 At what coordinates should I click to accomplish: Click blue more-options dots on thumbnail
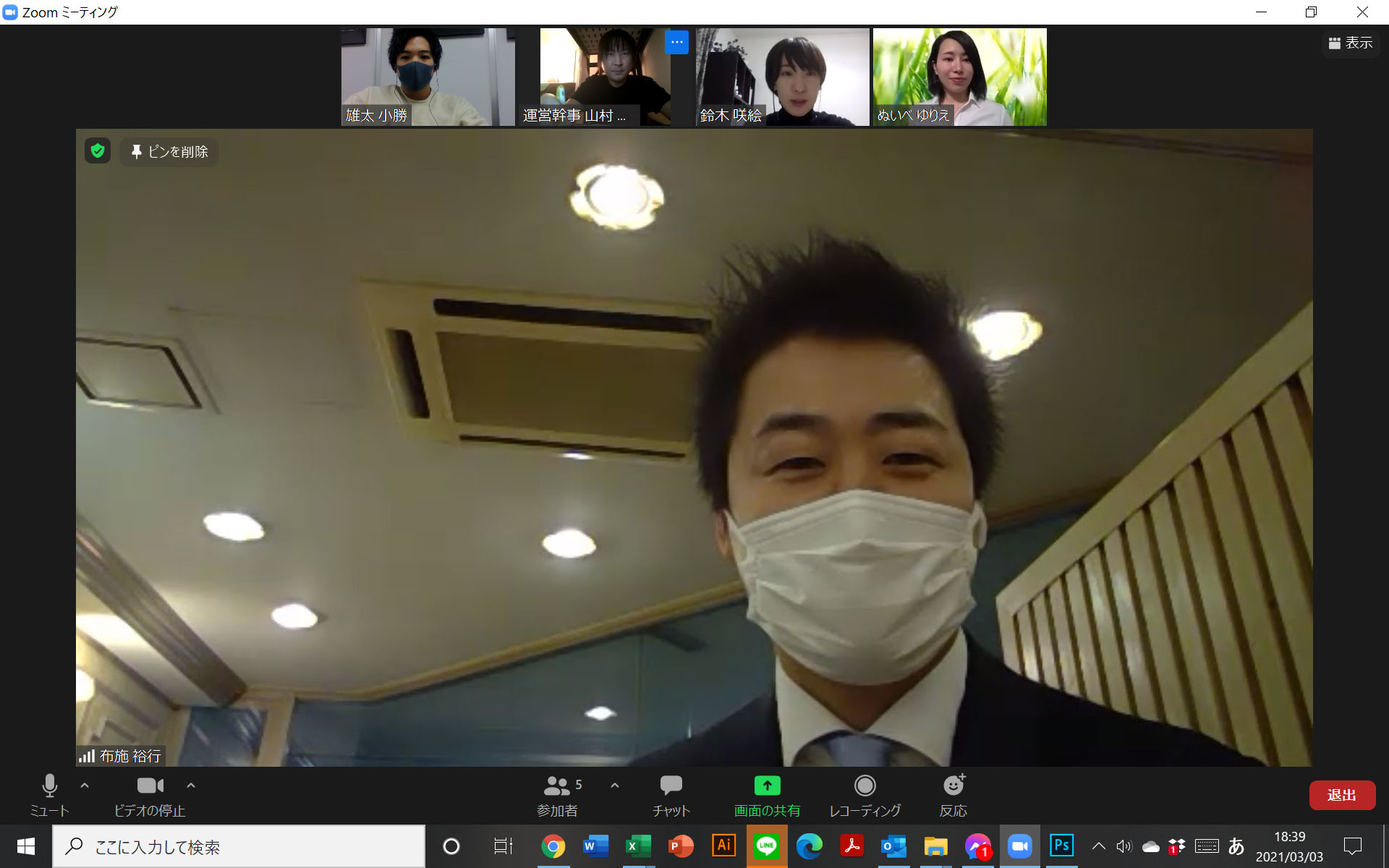point(676,42)
